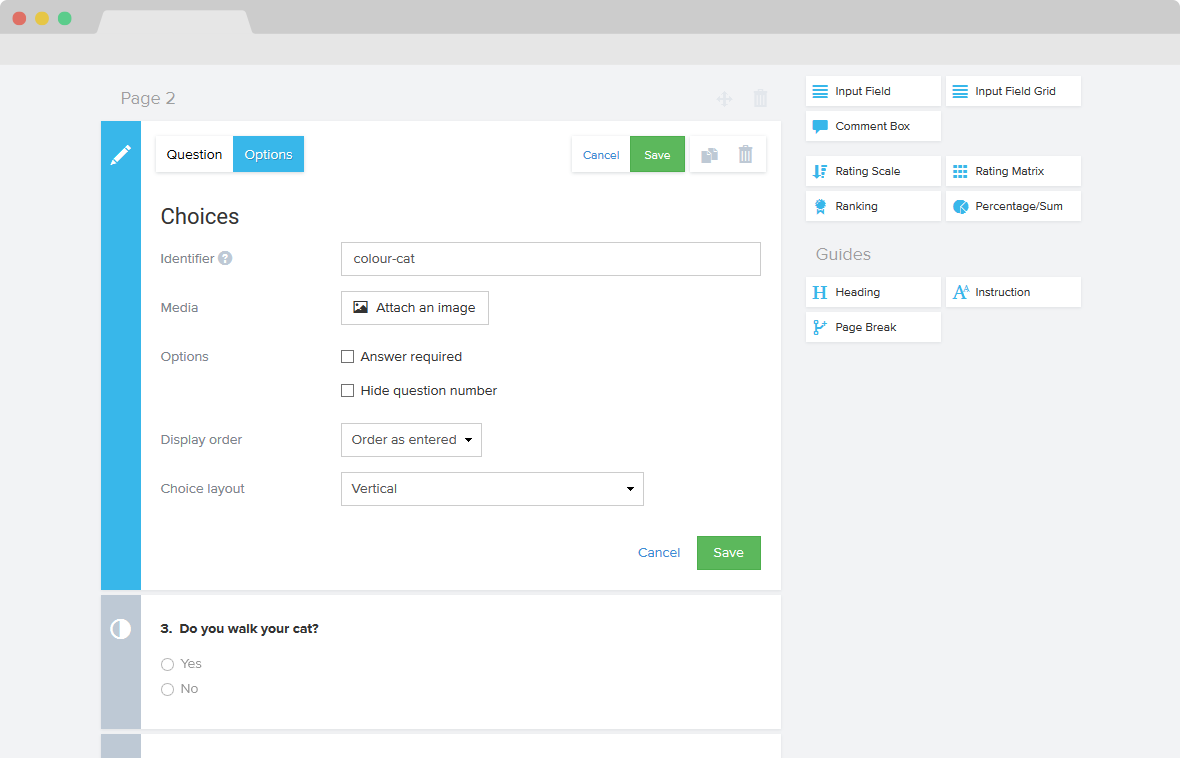Screen dimensions: 1180x758
Task: Open the Identifier help question mark
Action: [225, 258]
